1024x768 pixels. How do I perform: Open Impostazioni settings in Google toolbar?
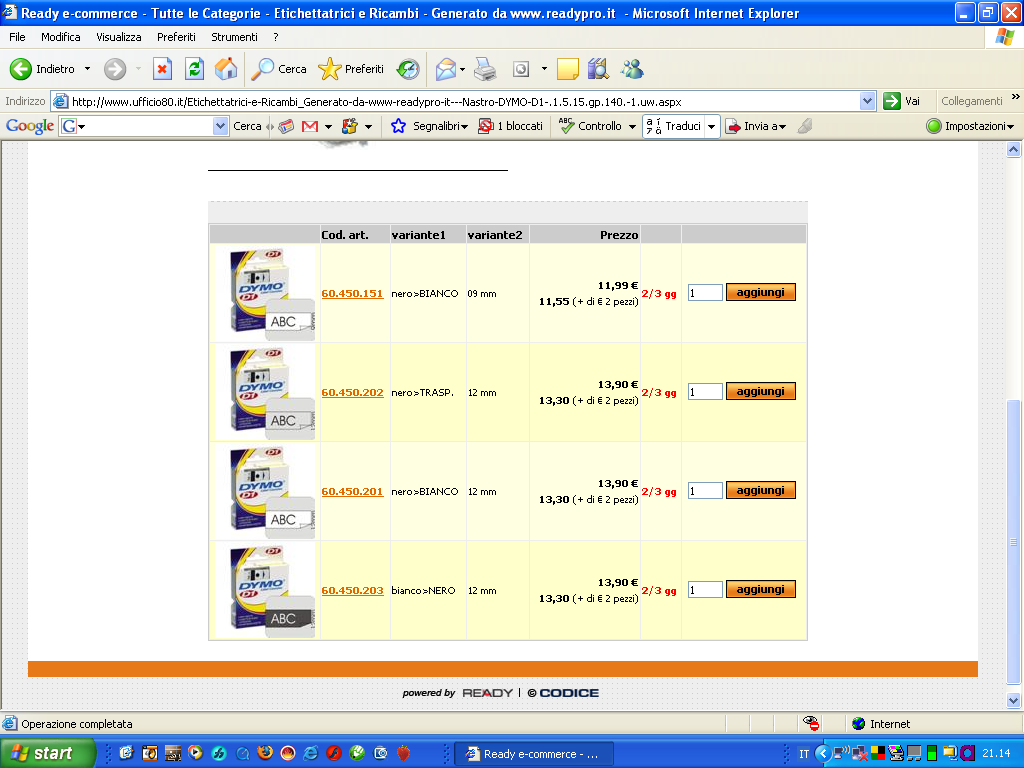click(x=970, y=126)
